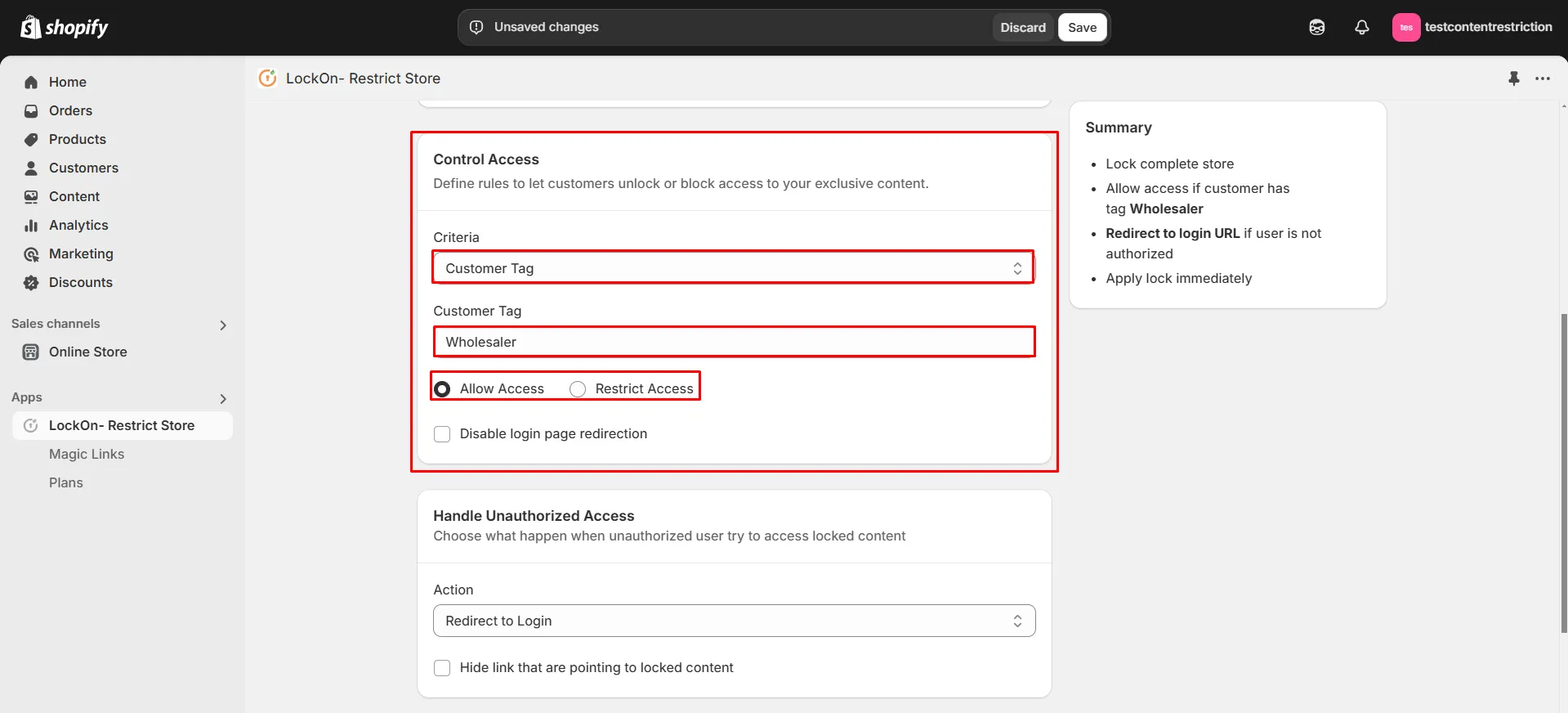Screen dimensions: 1568x713
Task: Click the Summary heading
Action: point(1119,128)
